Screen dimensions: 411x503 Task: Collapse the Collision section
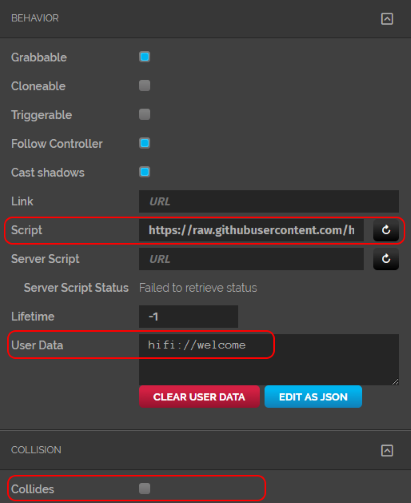click(x=387, y=450)
